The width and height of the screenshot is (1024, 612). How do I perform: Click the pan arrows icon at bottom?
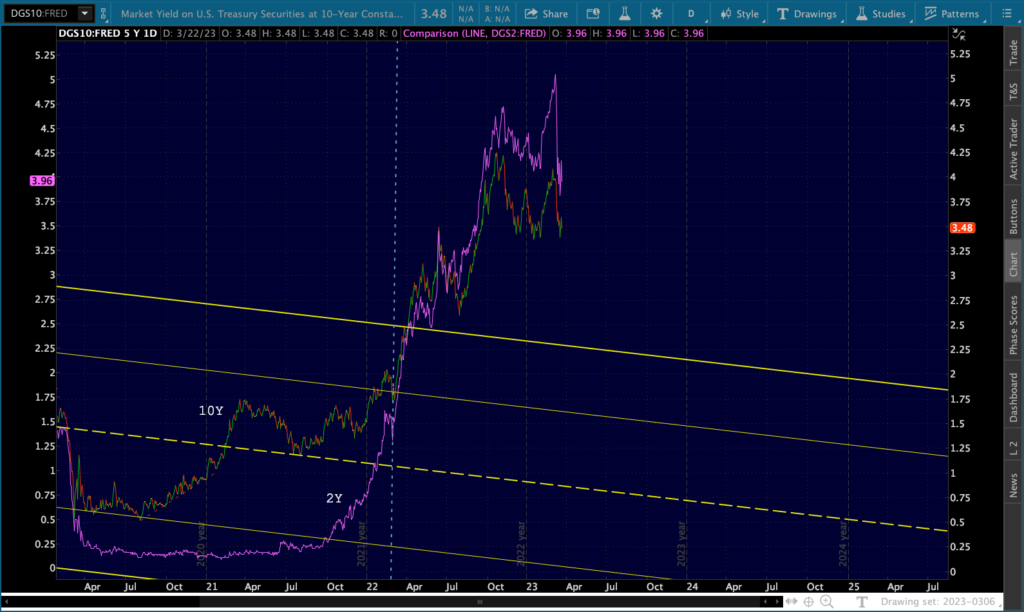coord(792,601)
